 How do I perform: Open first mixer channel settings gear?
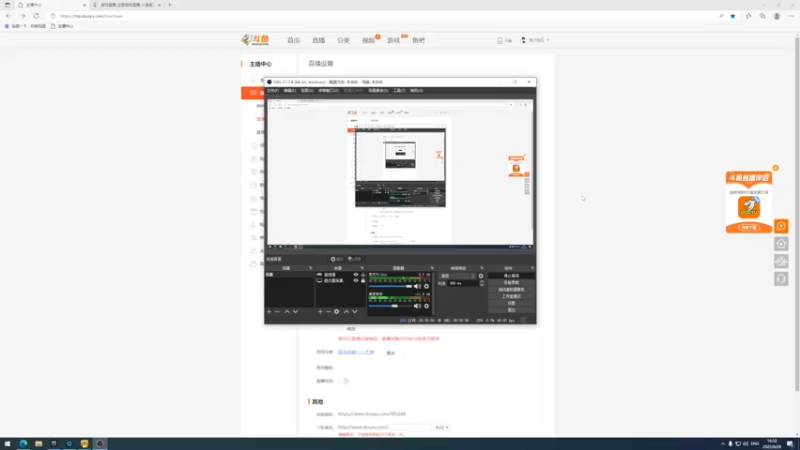(427, 286)
